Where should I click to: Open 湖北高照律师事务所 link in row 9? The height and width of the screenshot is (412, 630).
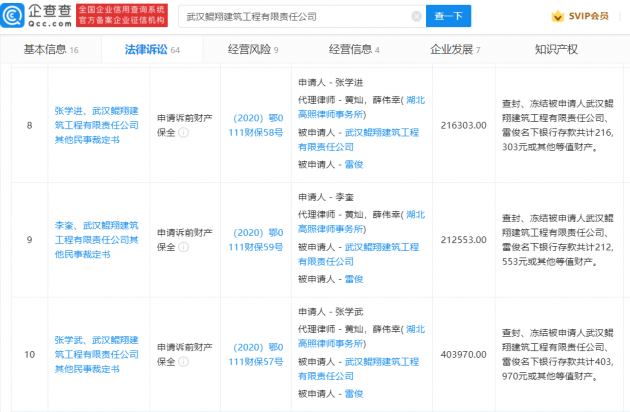coord(362,221)
